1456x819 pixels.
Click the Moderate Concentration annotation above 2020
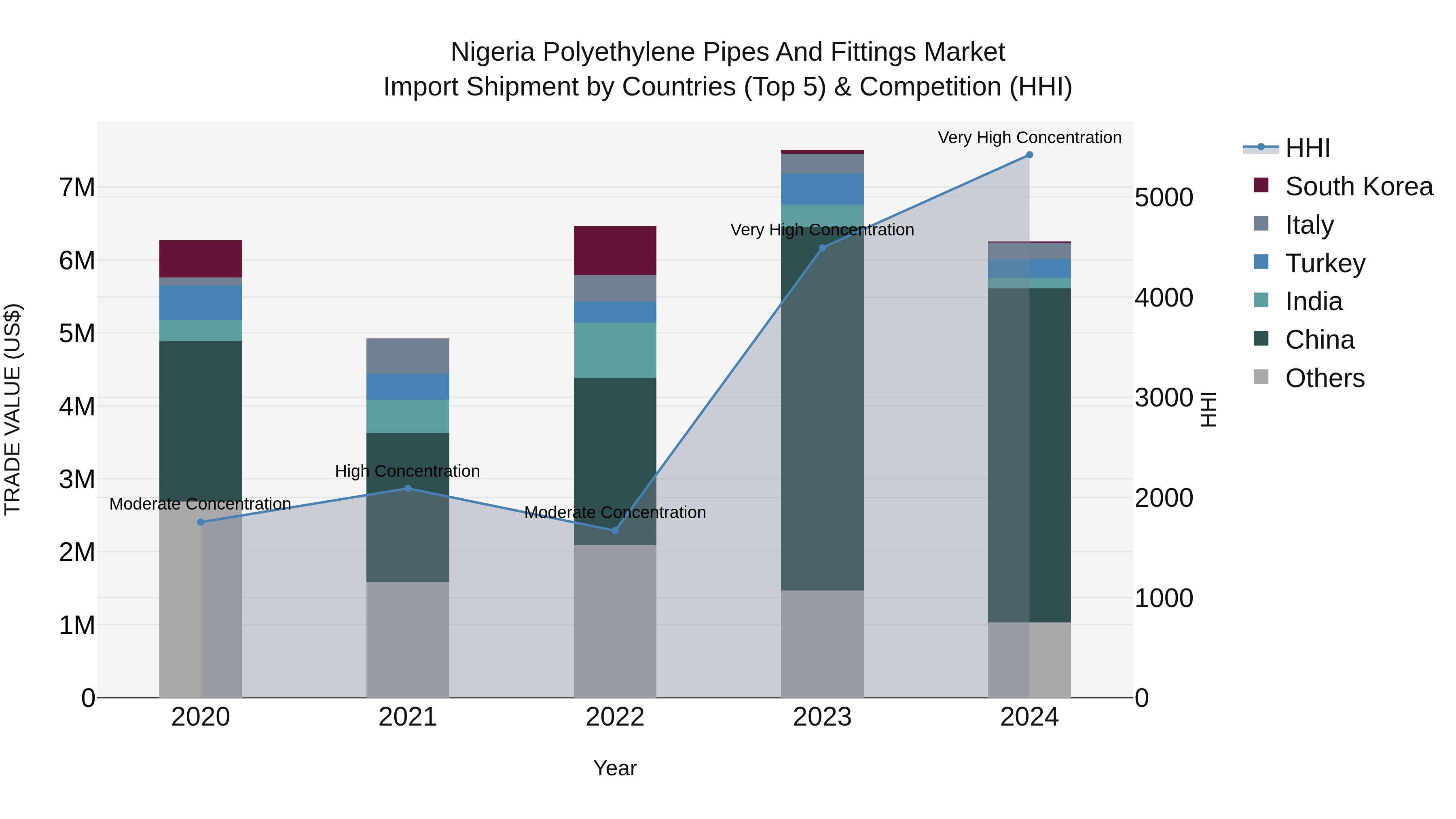coord(200,504)
